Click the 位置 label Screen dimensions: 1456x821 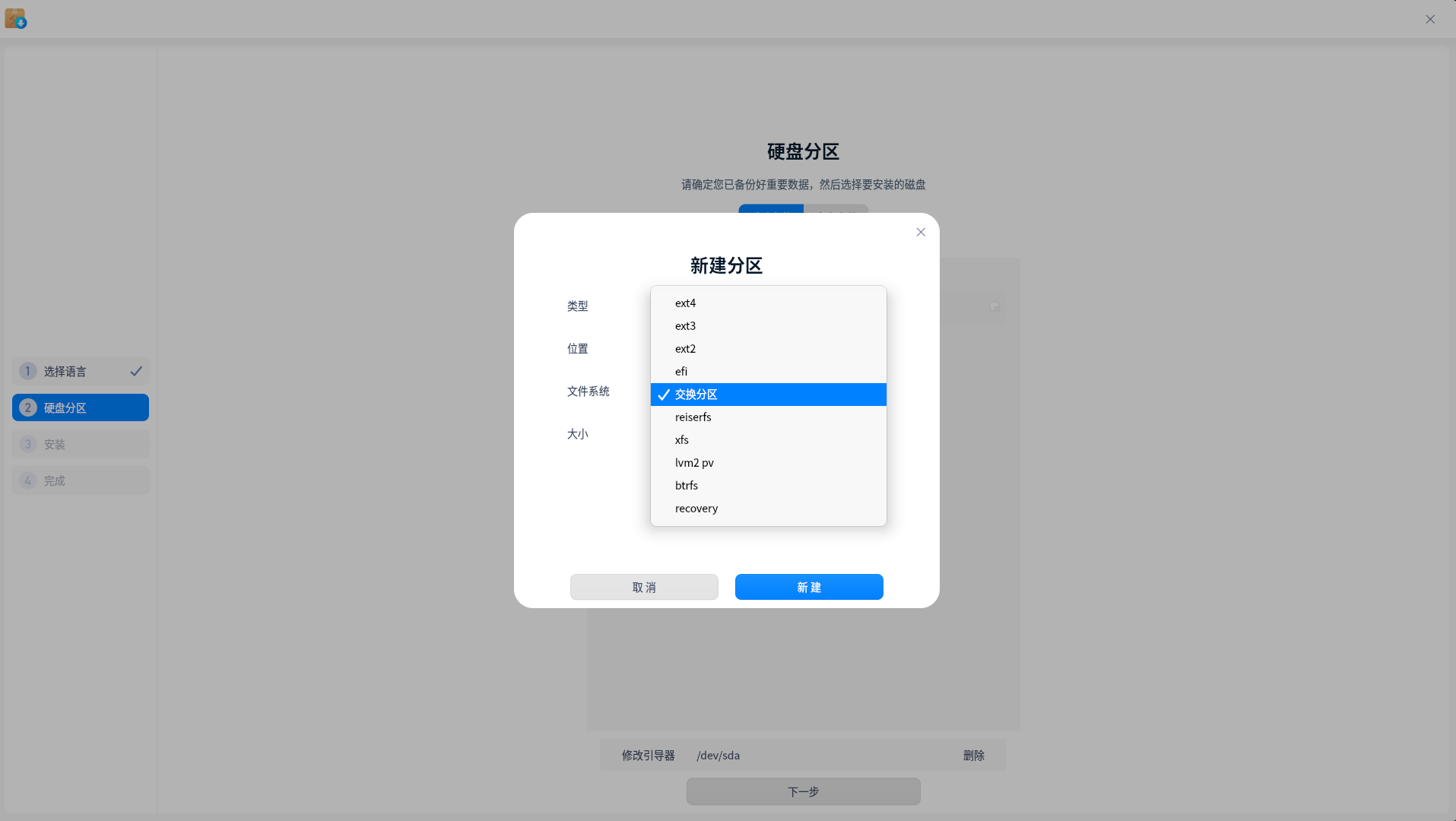coord(578,348)
